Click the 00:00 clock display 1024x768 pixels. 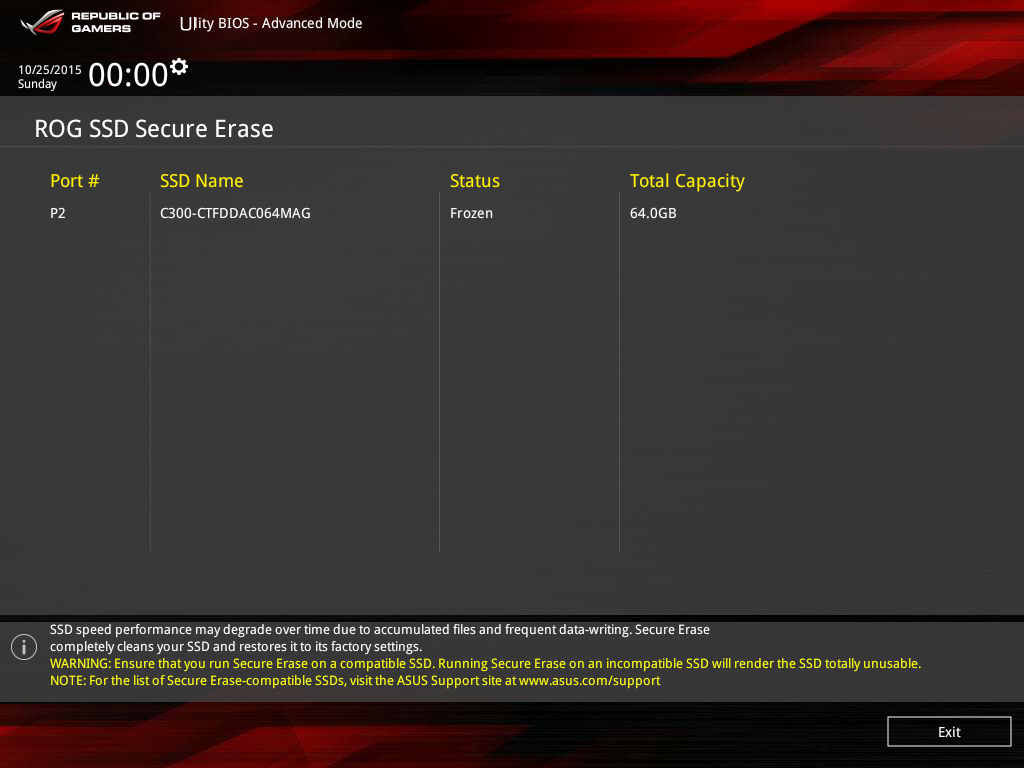pyautogui.click(x=129, y=75)
